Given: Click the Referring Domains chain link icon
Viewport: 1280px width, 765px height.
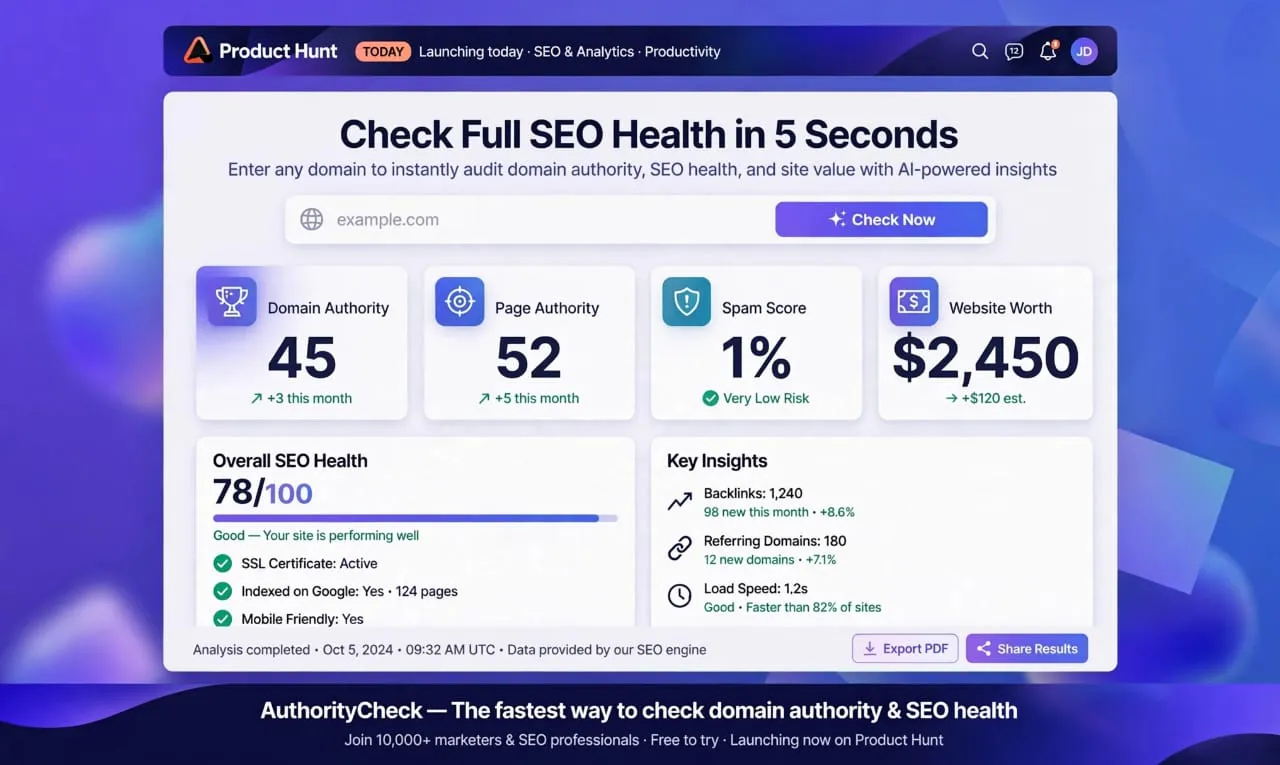Looking at the screenshot, I should pos(680,548).
